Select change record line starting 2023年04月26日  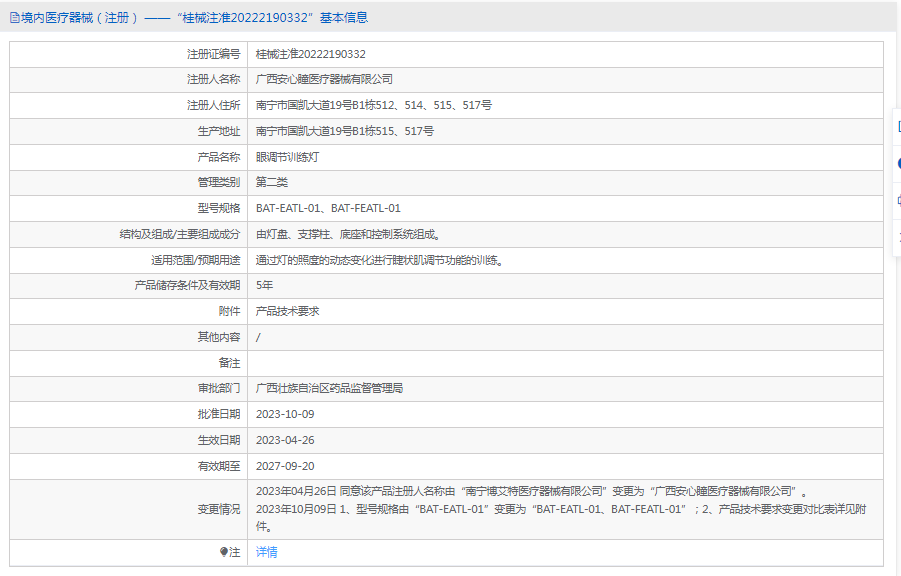coord(532,491)
